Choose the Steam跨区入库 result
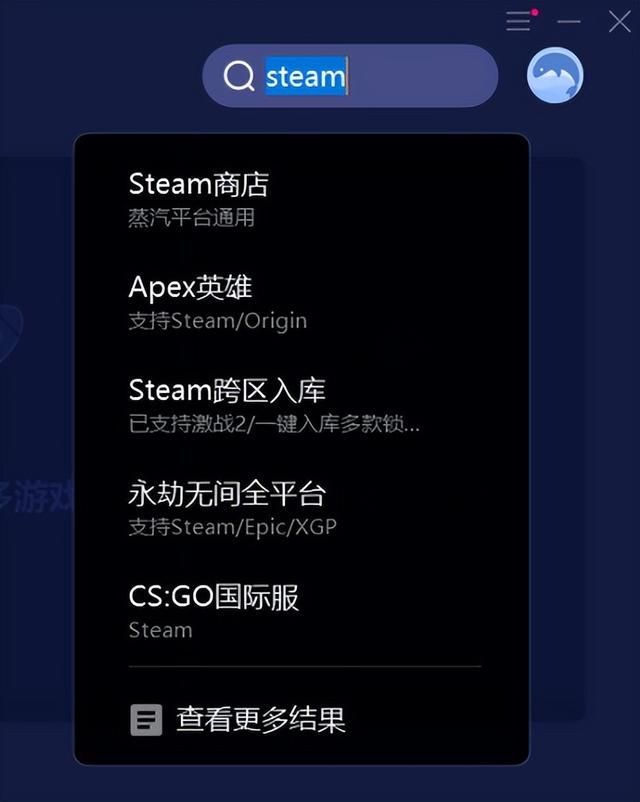640x802 pixels. coord(302,405)
